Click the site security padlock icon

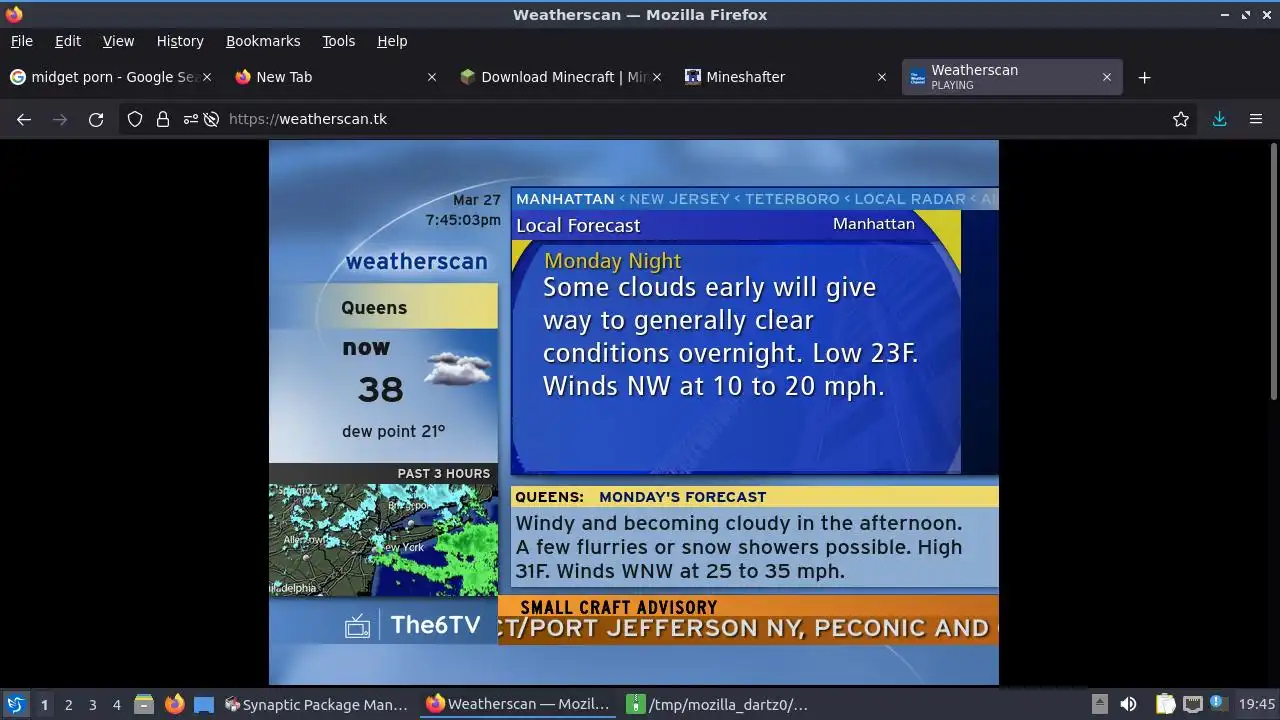(x=163, y=119)
